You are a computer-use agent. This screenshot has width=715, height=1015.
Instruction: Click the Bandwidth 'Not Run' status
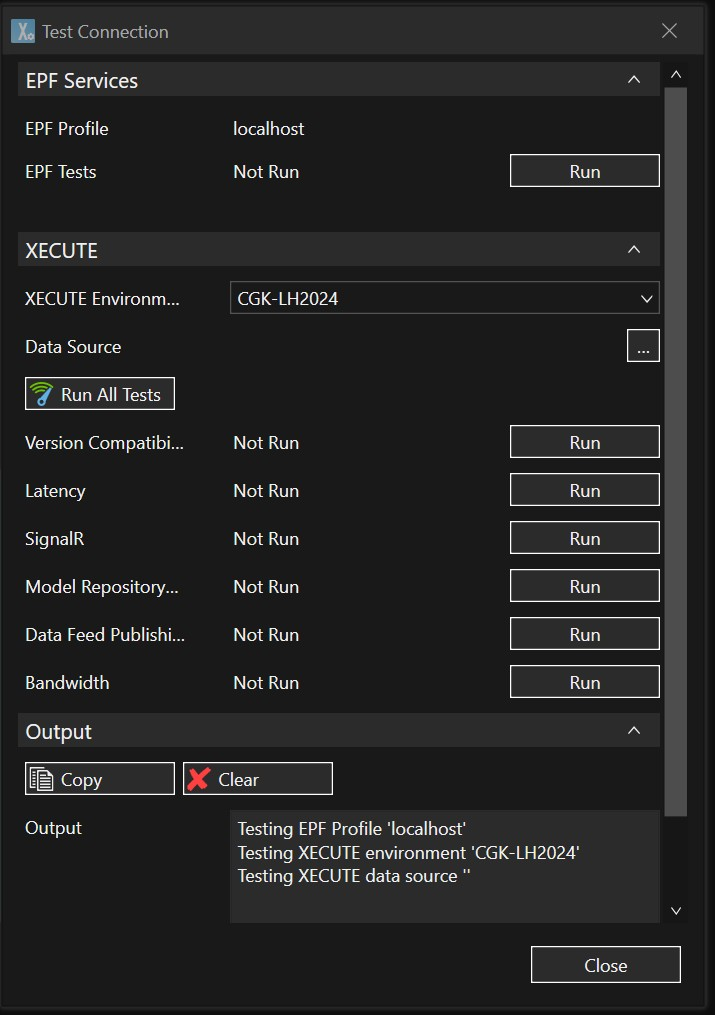[266, 682]
